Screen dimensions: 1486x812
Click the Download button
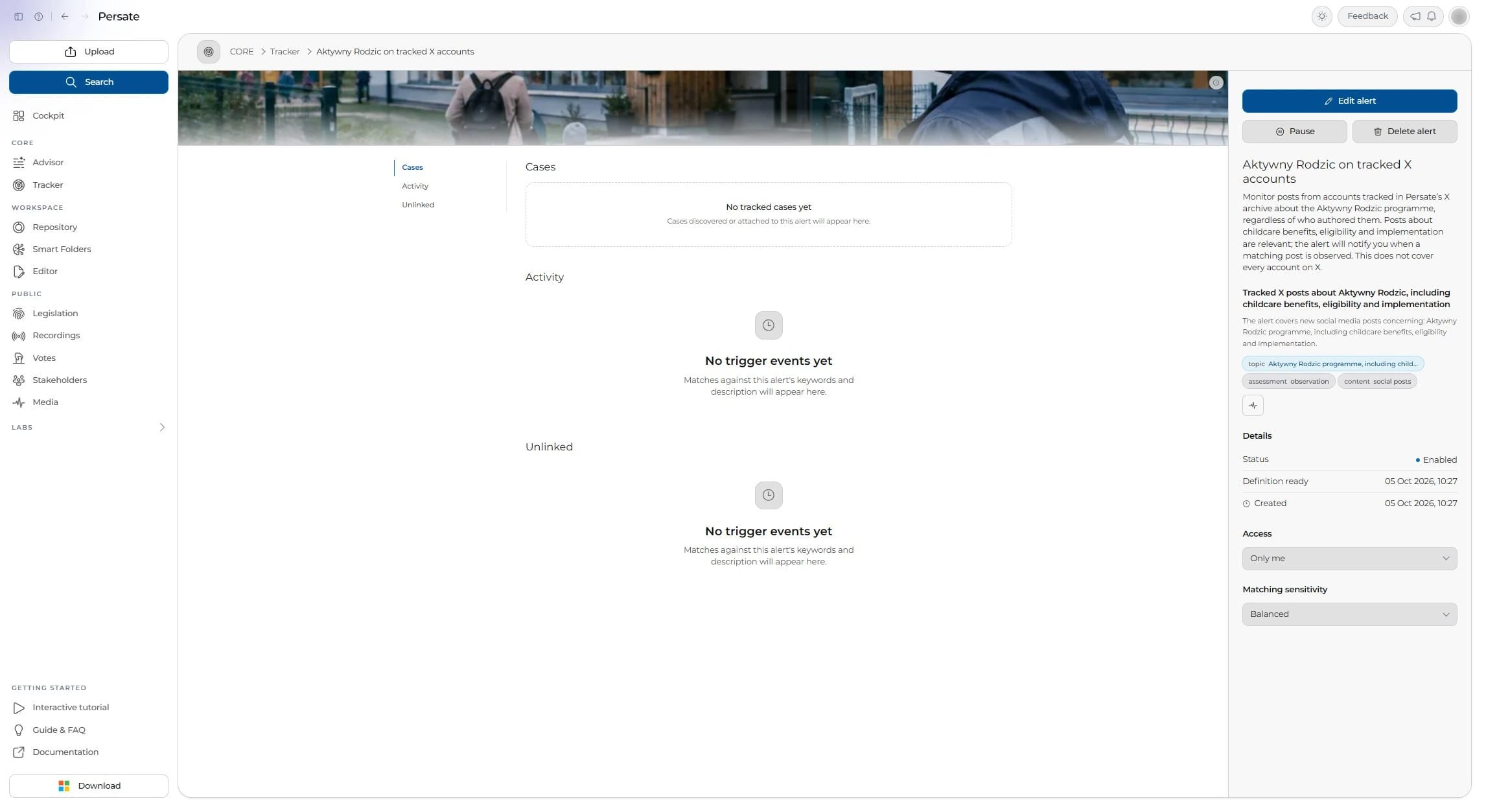click(x=89, y=786)
